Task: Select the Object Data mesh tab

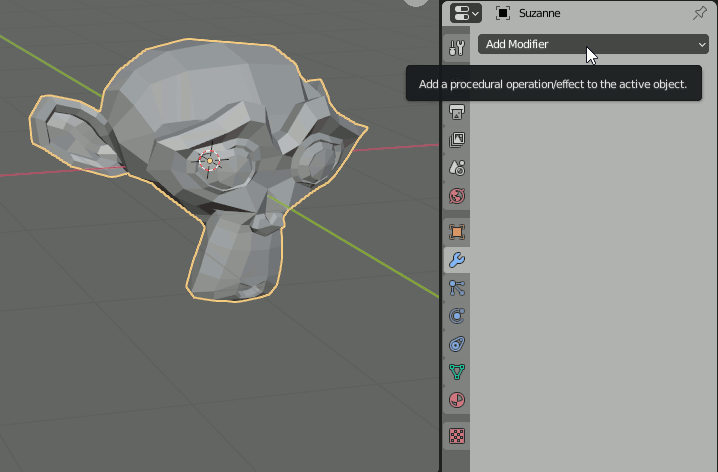Action: [456, 372]
